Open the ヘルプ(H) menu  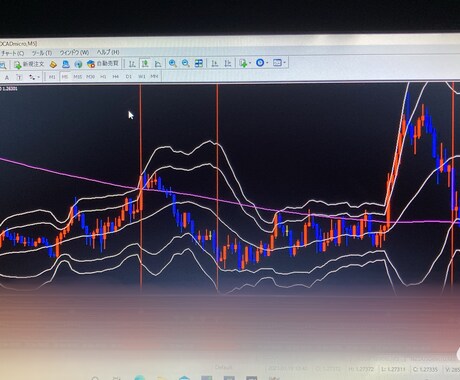click(x=108, y=52)
